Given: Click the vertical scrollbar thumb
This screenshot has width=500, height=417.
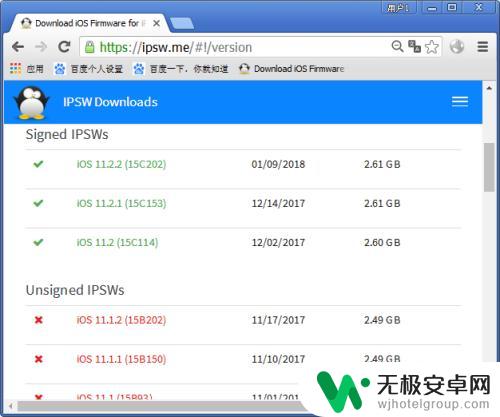Looking at the screenshot, I should [489, 167].
